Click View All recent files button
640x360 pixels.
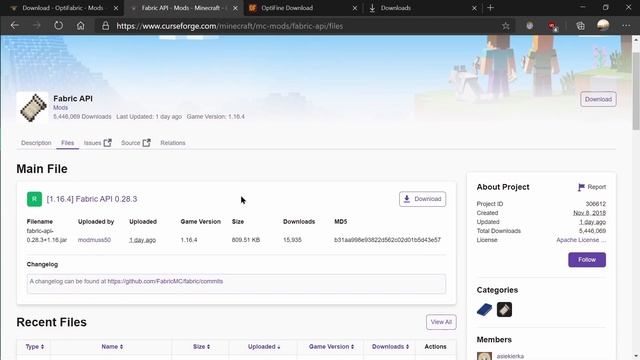pyautogui.click(x=441, y=322)
